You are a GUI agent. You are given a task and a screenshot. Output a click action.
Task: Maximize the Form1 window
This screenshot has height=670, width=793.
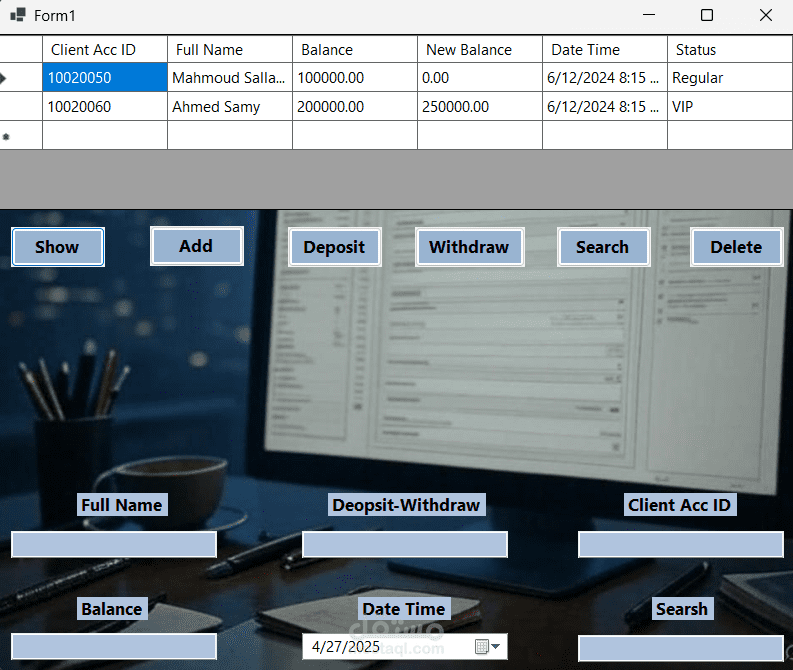(707, 15)
